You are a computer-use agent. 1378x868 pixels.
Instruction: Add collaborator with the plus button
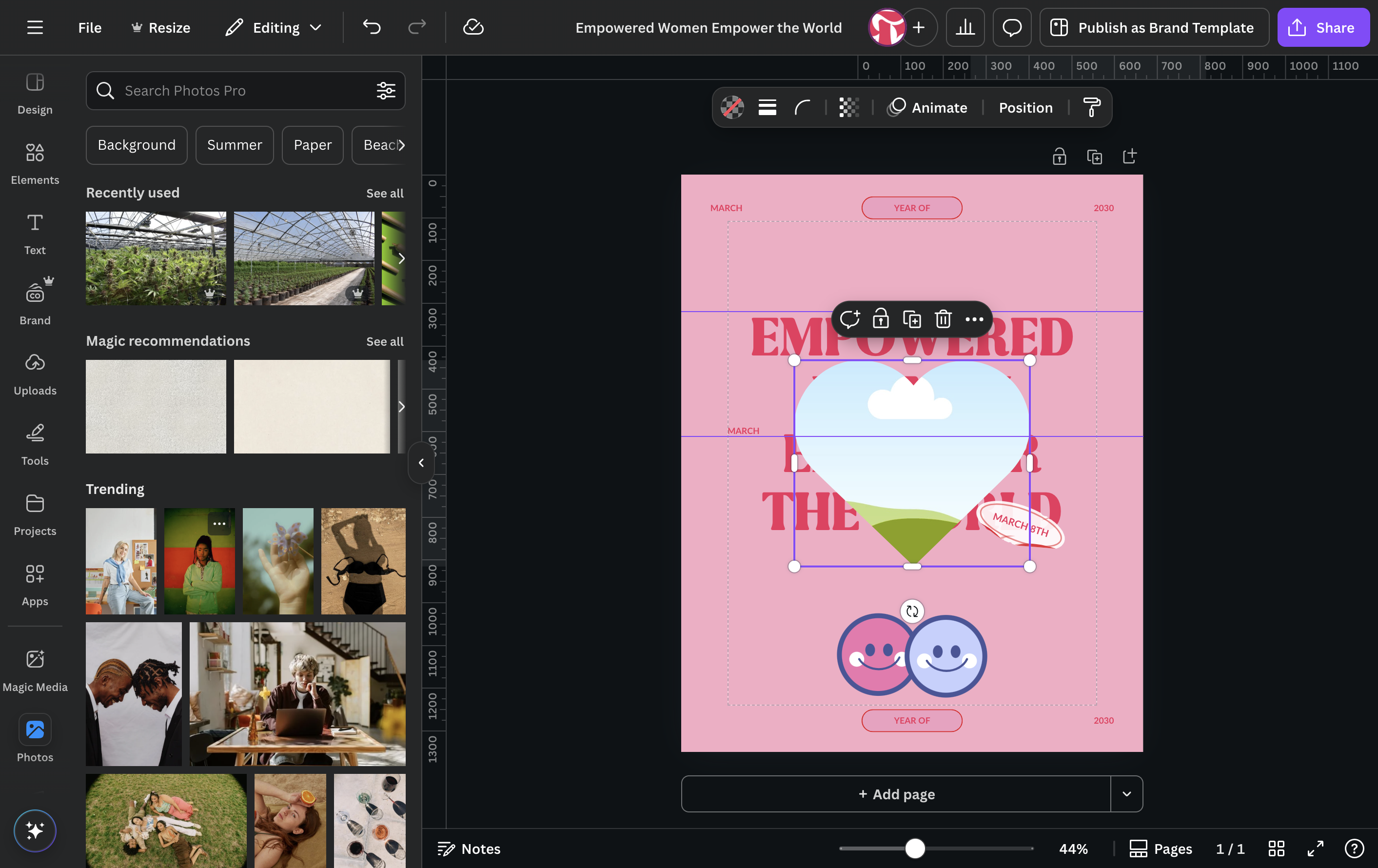click(x=919, y=27)
